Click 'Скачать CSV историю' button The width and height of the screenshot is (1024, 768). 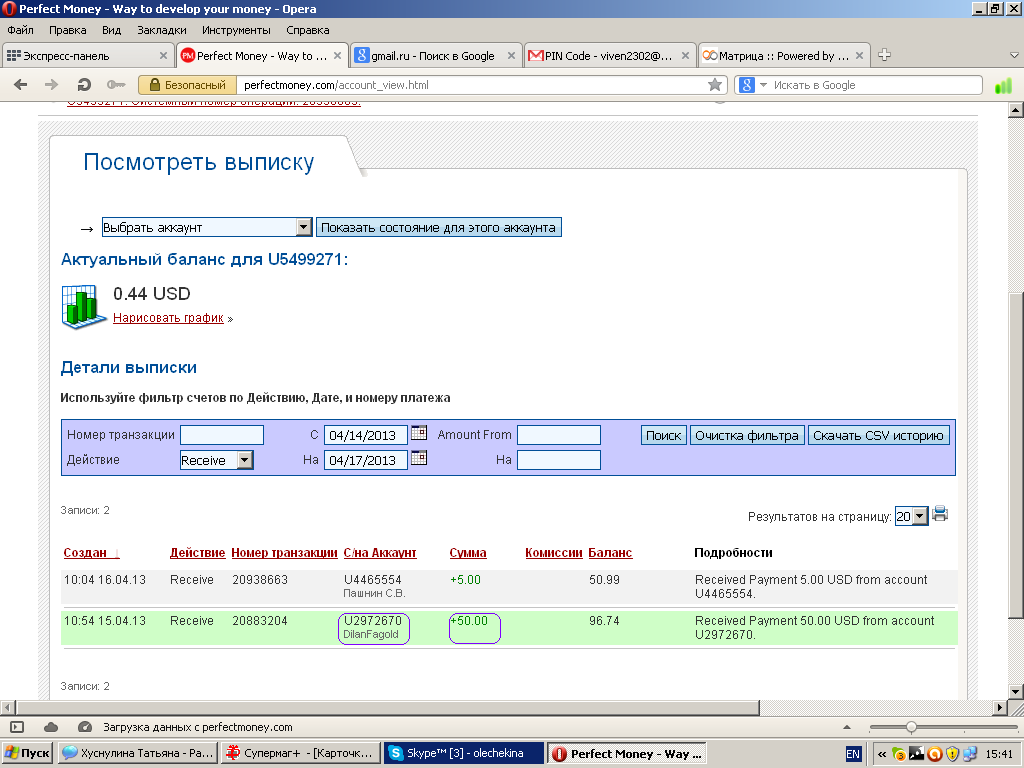tap(878, 436)
